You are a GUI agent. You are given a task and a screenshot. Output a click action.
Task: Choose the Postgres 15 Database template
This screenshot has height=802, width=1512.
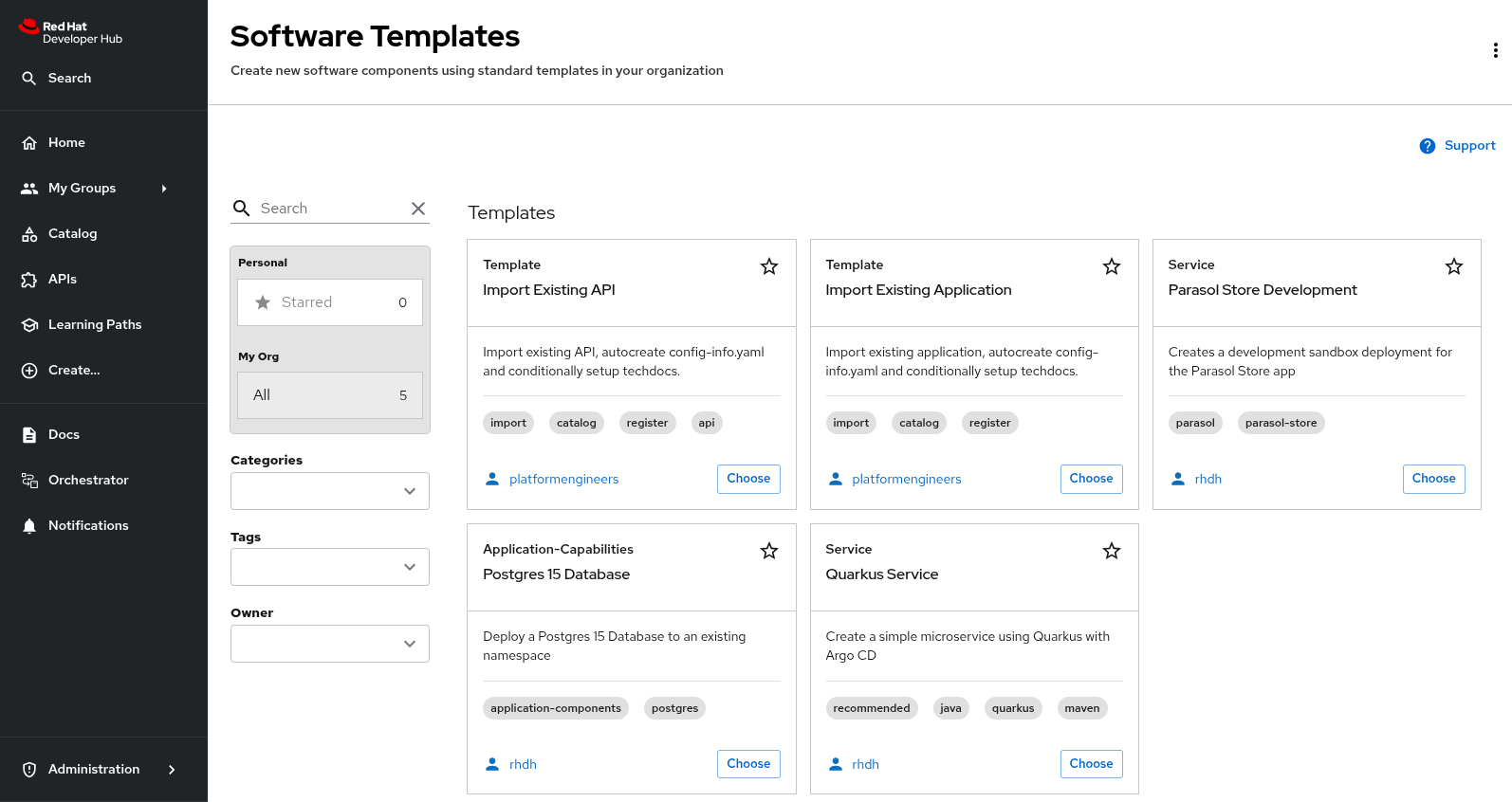click(x=748, y=764)
